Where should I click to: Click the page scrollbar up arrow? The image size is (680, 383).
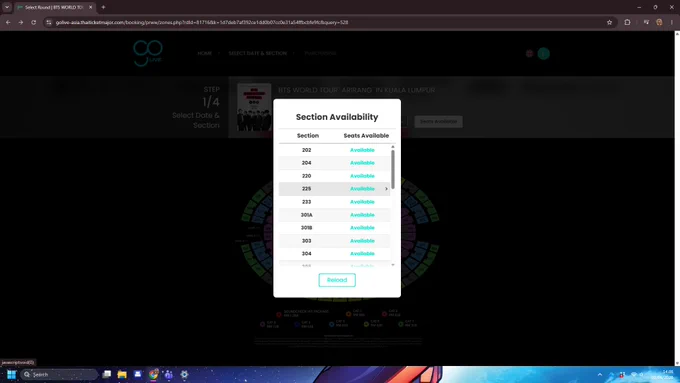click(x=677, y=33)
